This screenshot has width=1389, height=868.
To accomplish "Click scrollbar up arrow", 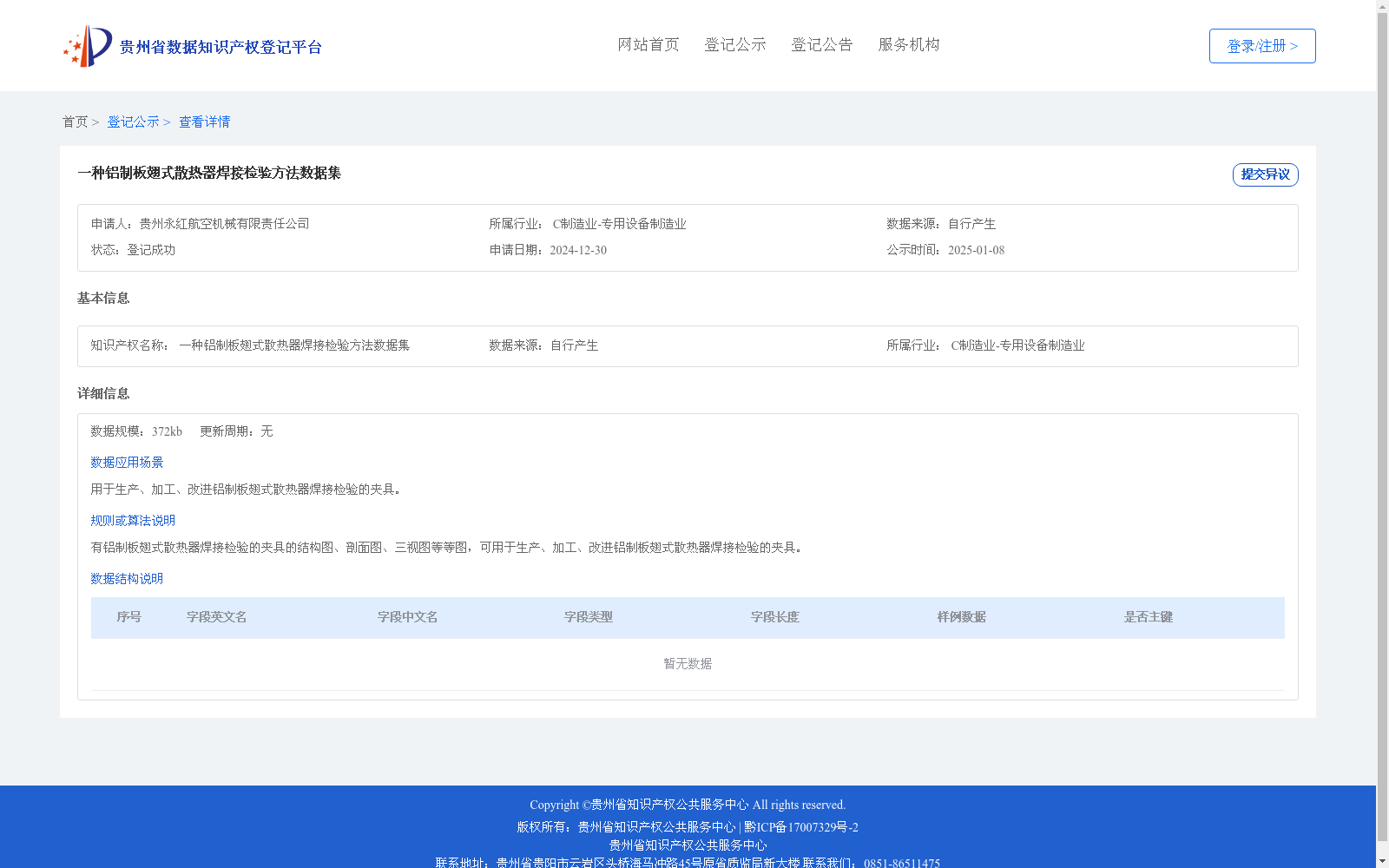I will pyautogui.click(x=1382, y=6).
